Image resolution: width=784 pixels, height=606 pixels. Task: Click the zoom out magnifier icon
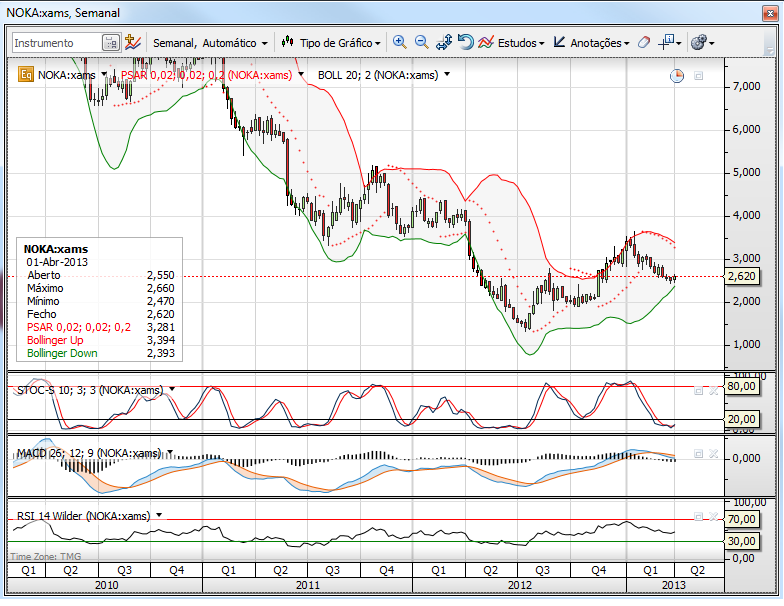[x=422, y=42]
